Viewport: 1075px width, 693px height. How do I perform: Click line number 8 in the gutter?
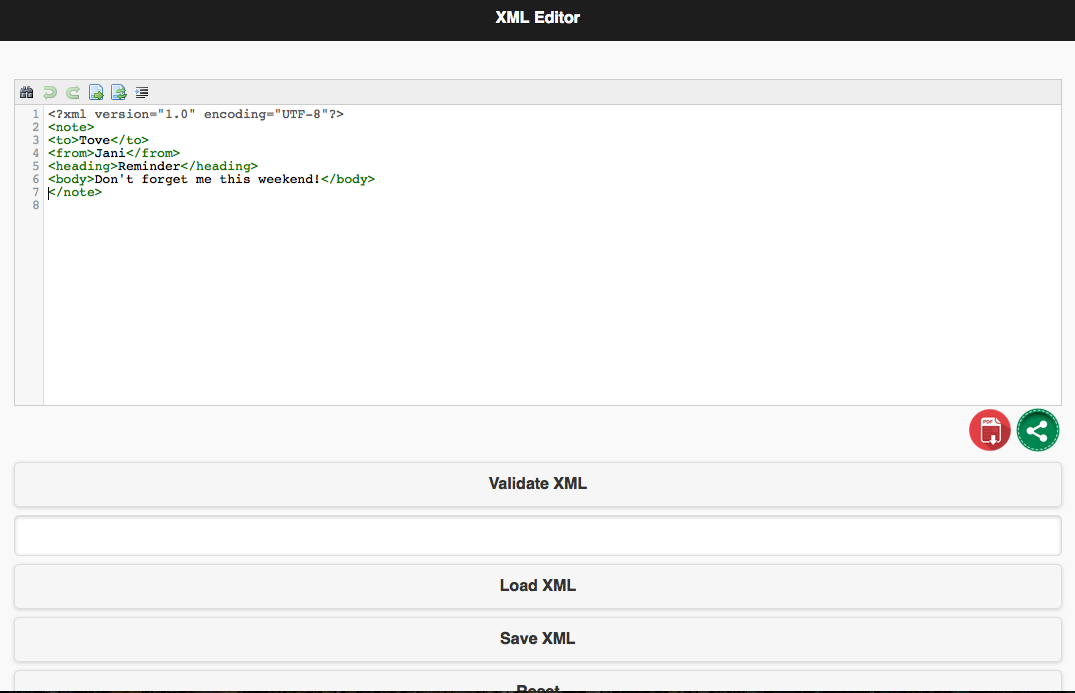point(35,205)
